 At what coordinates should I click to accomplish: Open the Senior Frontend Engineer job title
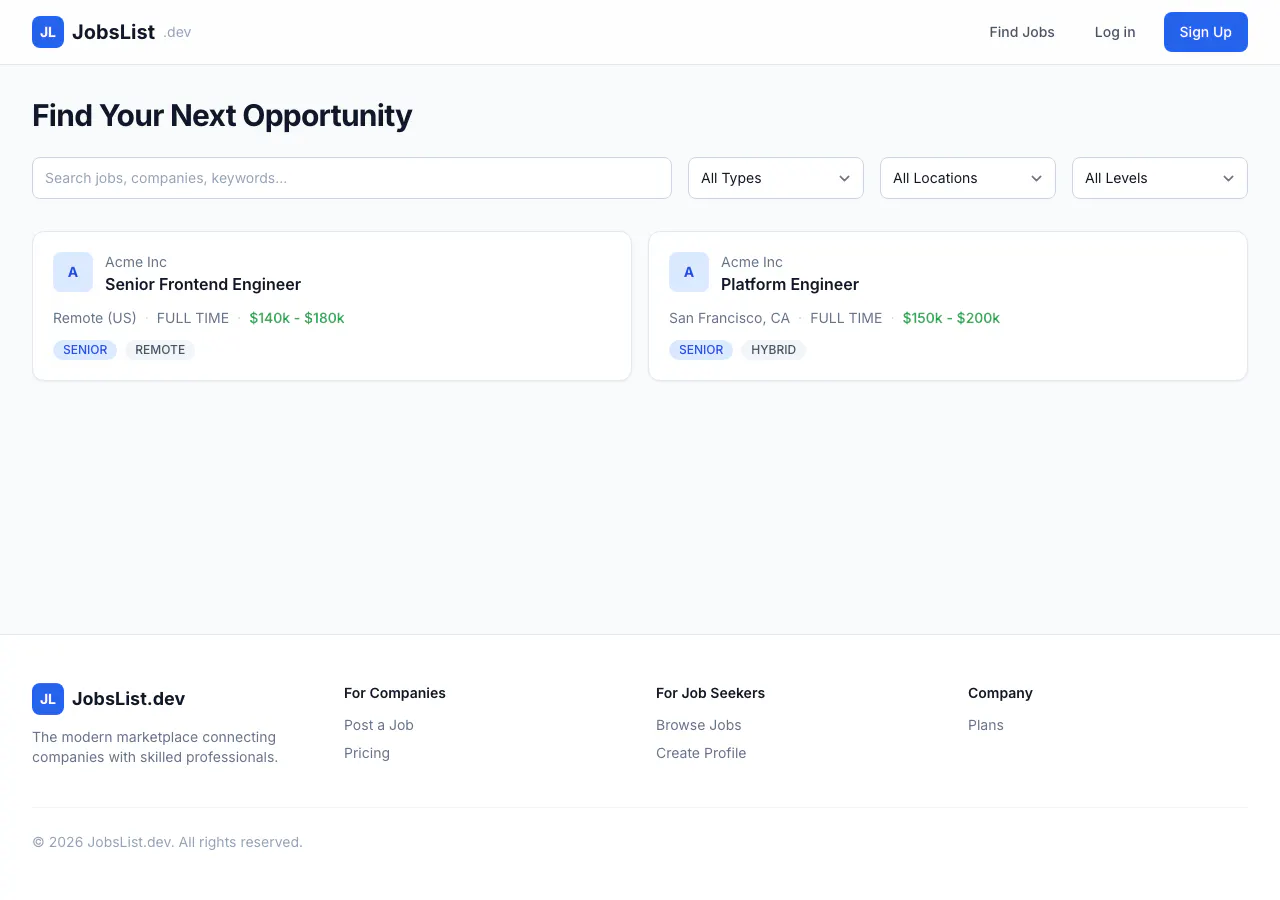[203, 284]
